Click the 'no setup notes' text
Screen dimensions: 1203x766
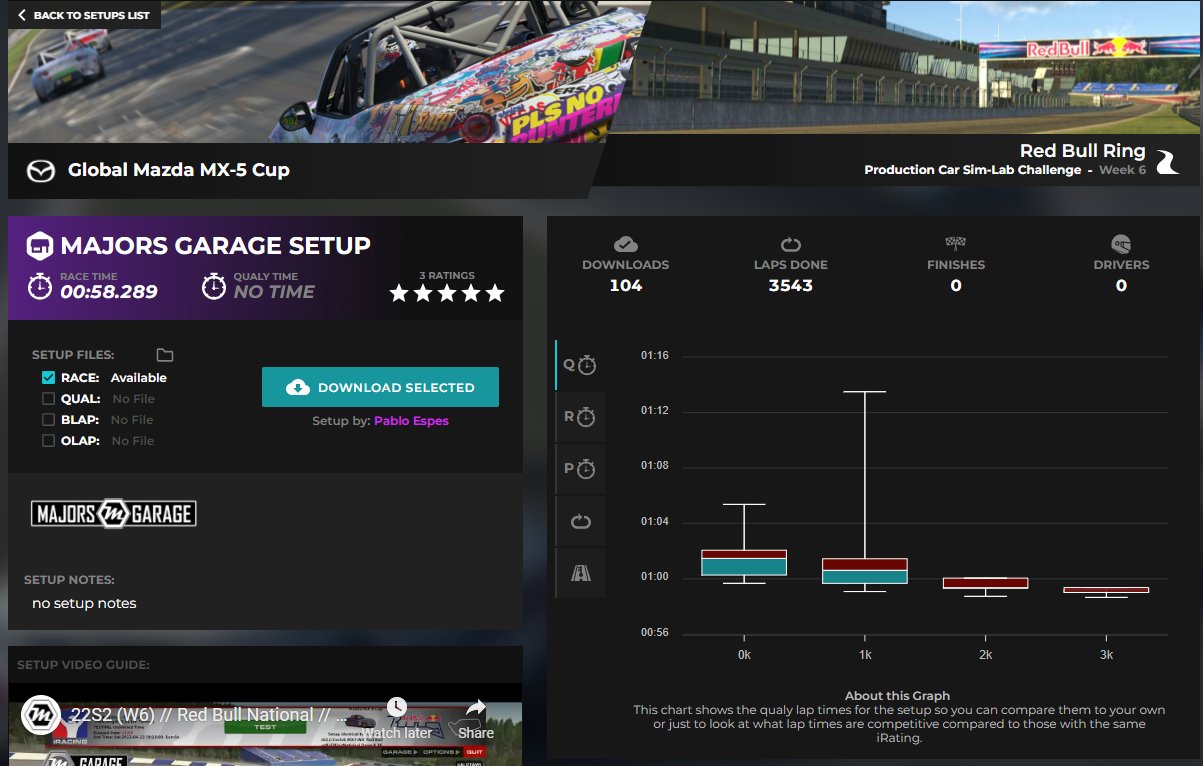pos(84,603)
